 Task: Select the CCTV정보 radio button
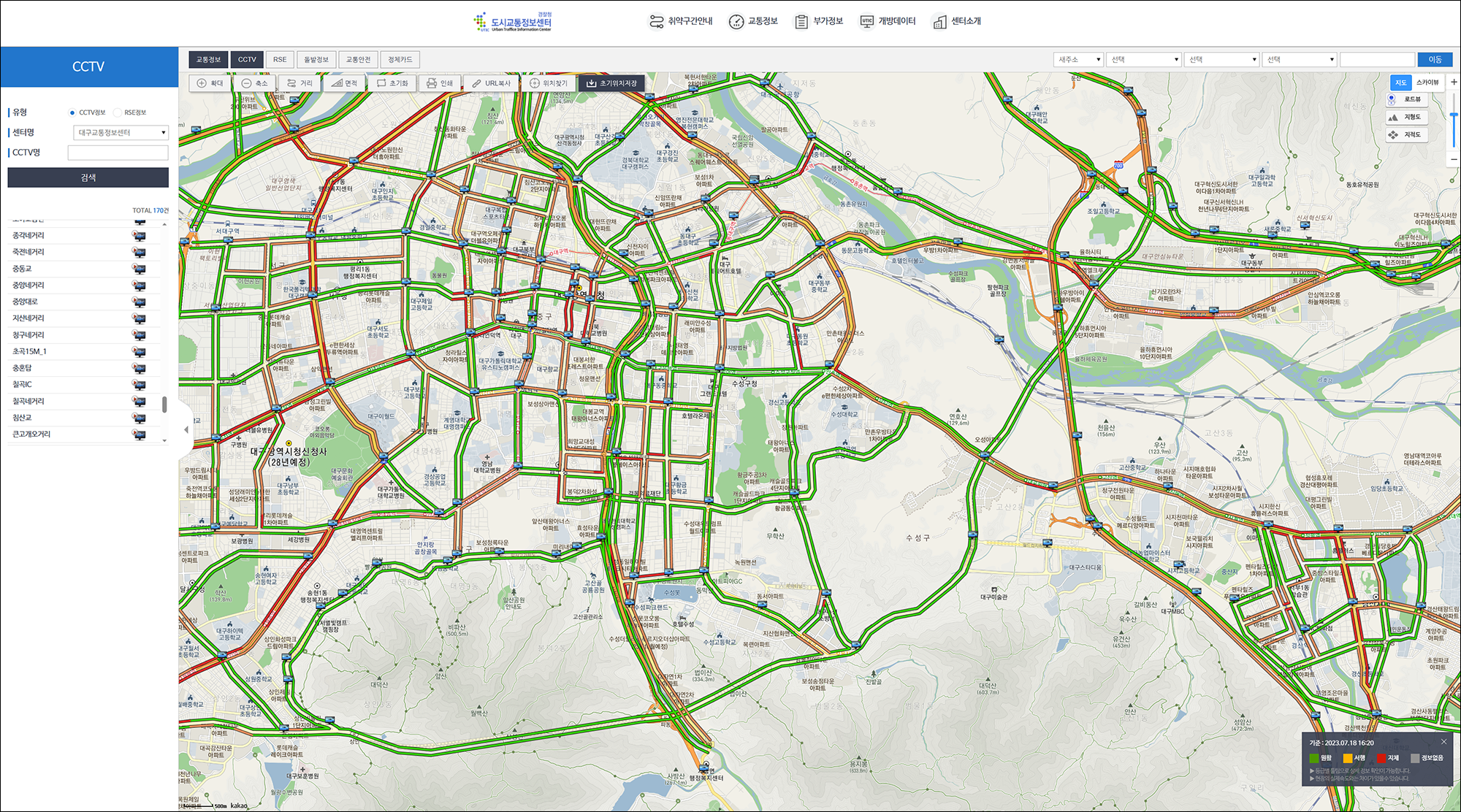tap(72, 112)
